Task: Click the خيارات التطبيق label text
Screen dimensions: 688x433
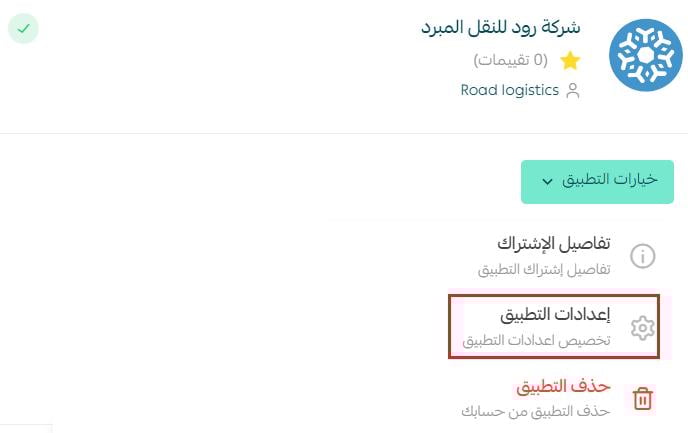Action: point(610,179)
